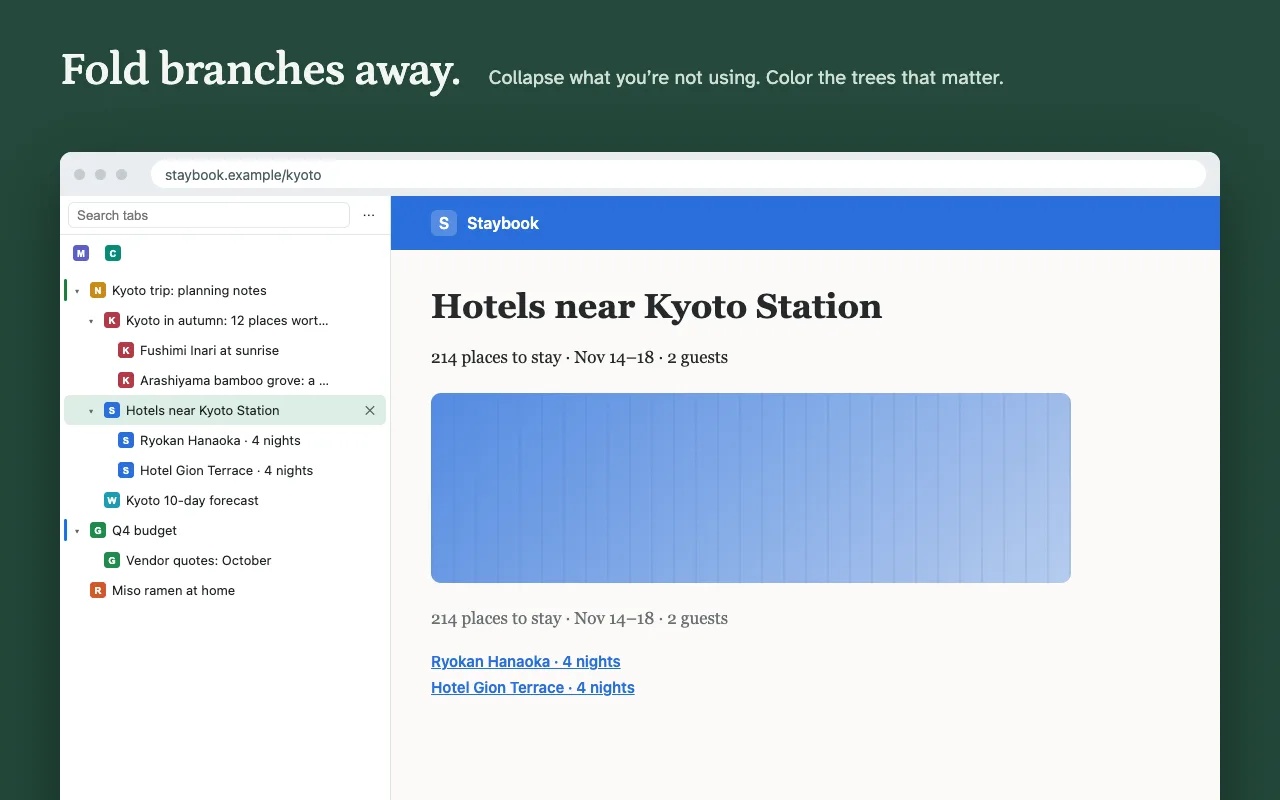
Task: Click the green color marker beside Kyoto trip
Action: coord(66,290)
